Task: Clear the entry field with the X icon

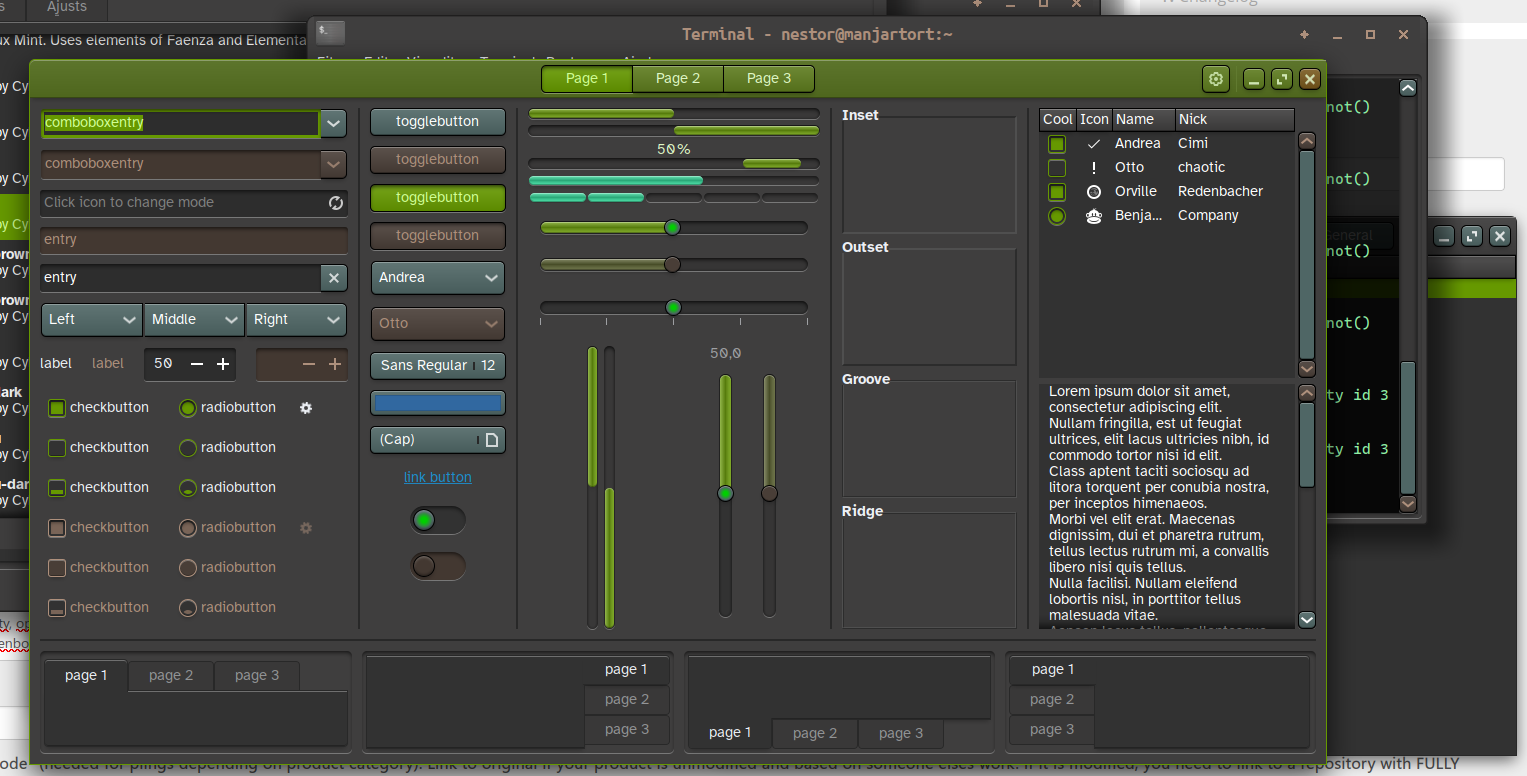Action: pyautogui.click(x=334, y=278)
